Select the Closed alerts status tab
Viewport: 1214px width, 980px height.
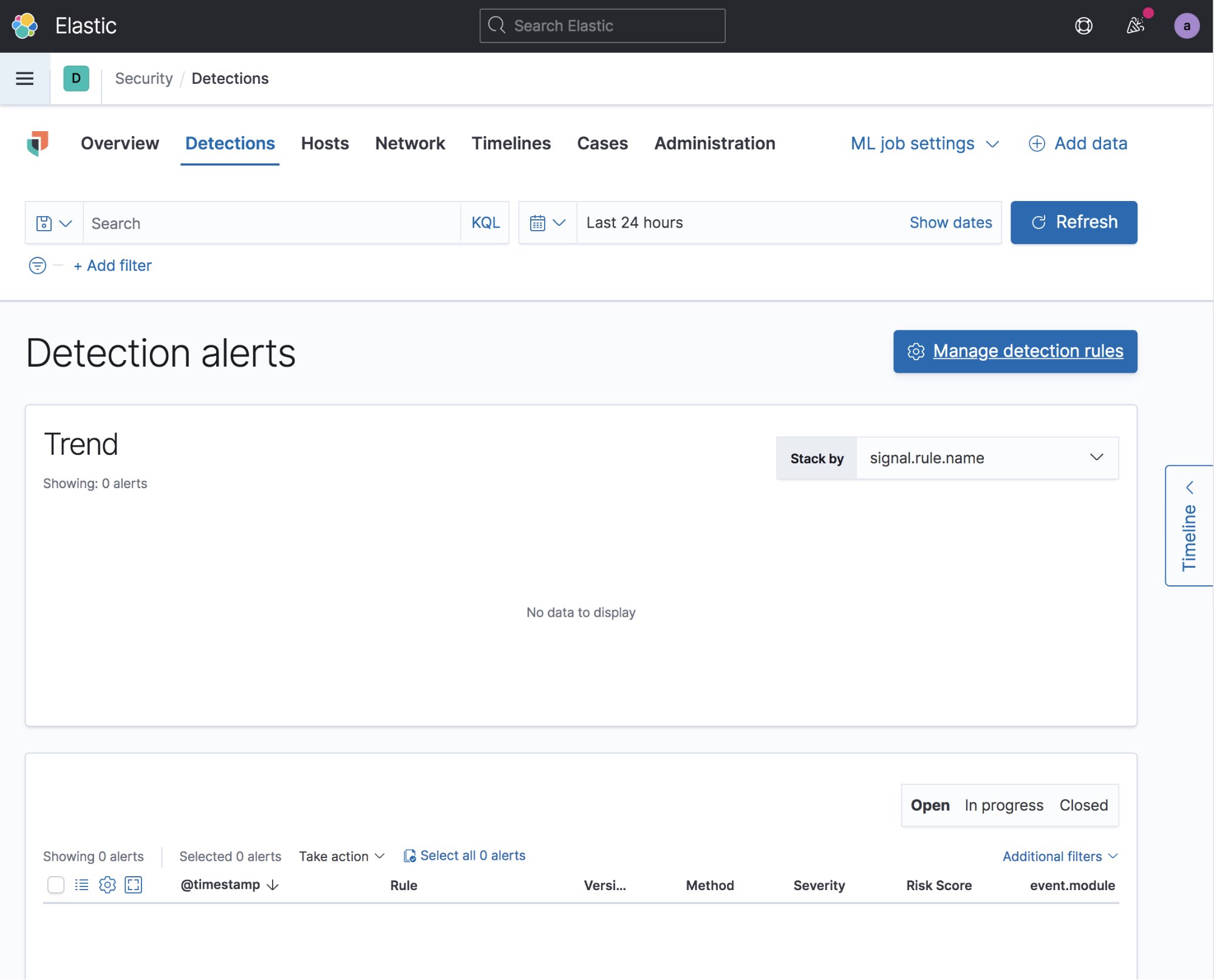(x=1083, y=804)
